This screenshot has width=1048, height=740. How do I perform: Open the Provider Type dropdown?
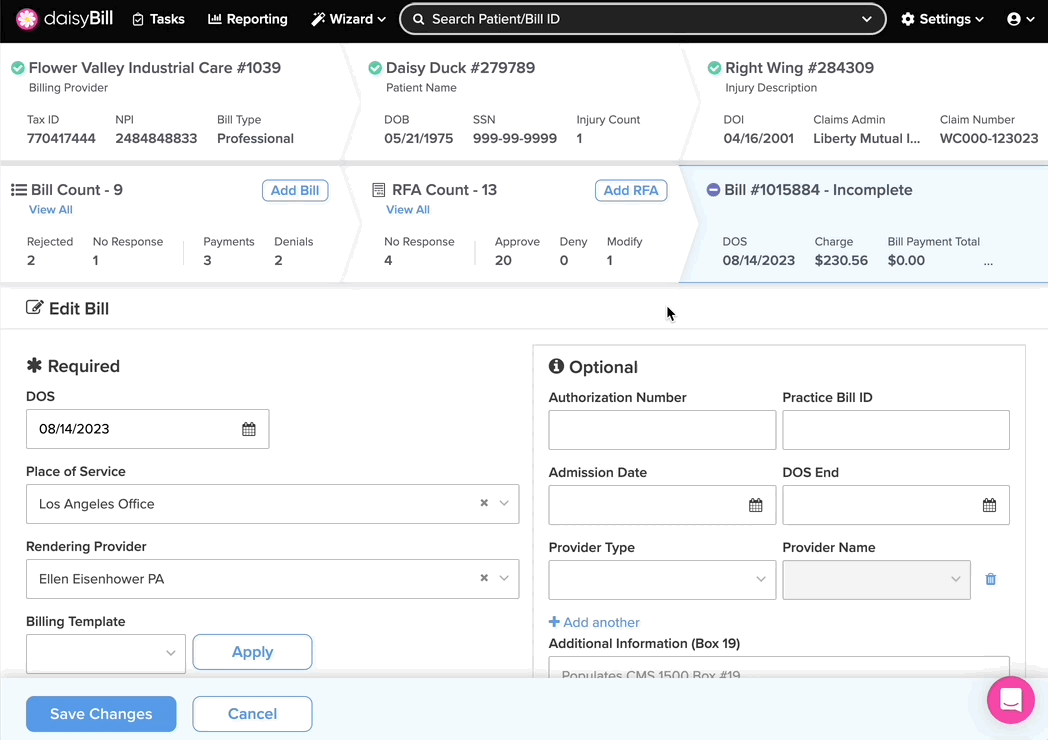pos(662,580)
